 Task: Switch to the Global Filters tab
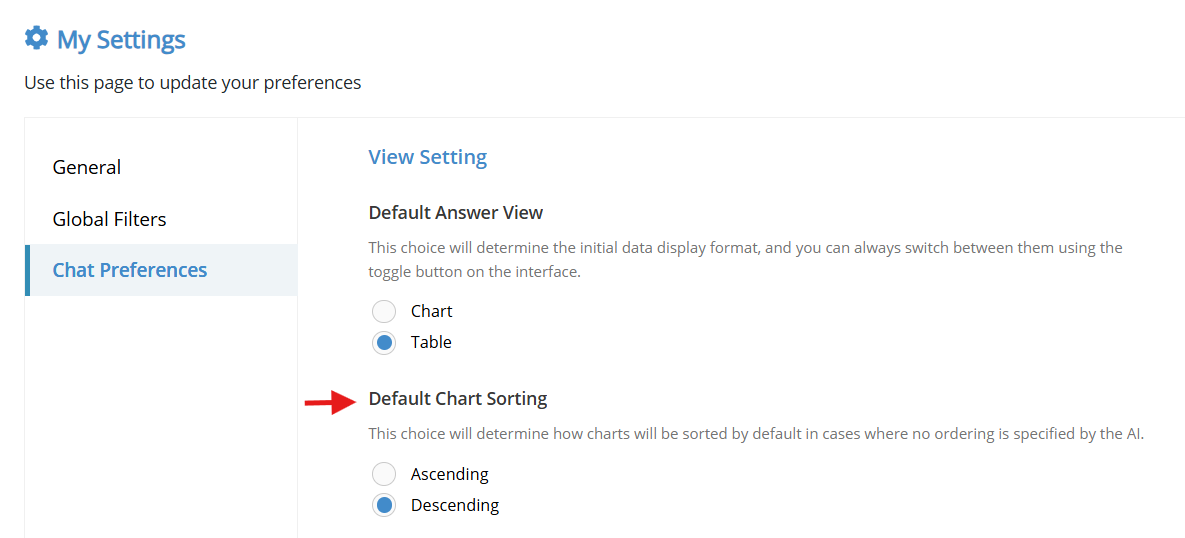(x=109, y=219)
